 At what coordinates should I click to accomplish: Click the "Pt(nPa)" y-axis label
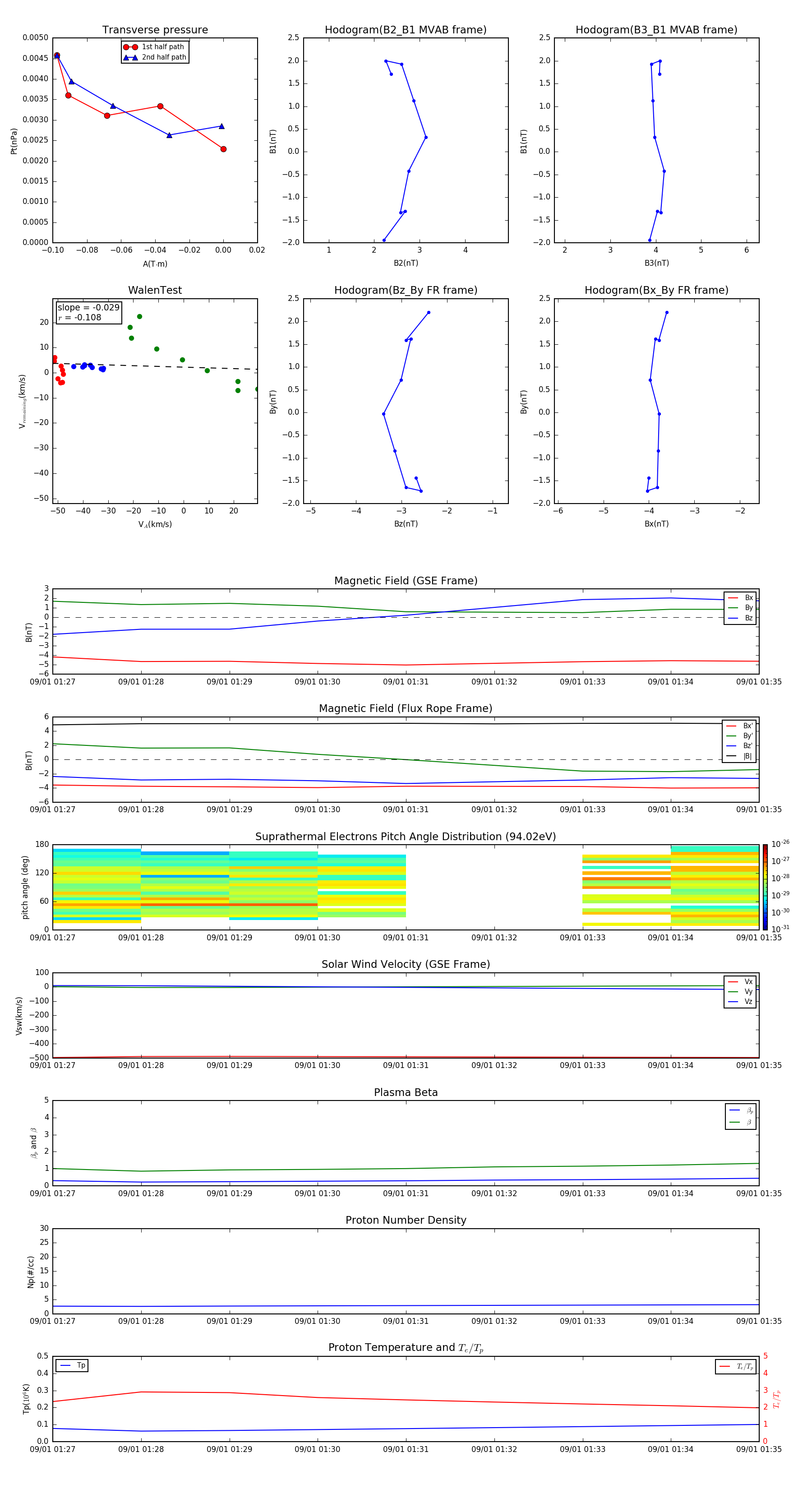(x=14, y=140)
